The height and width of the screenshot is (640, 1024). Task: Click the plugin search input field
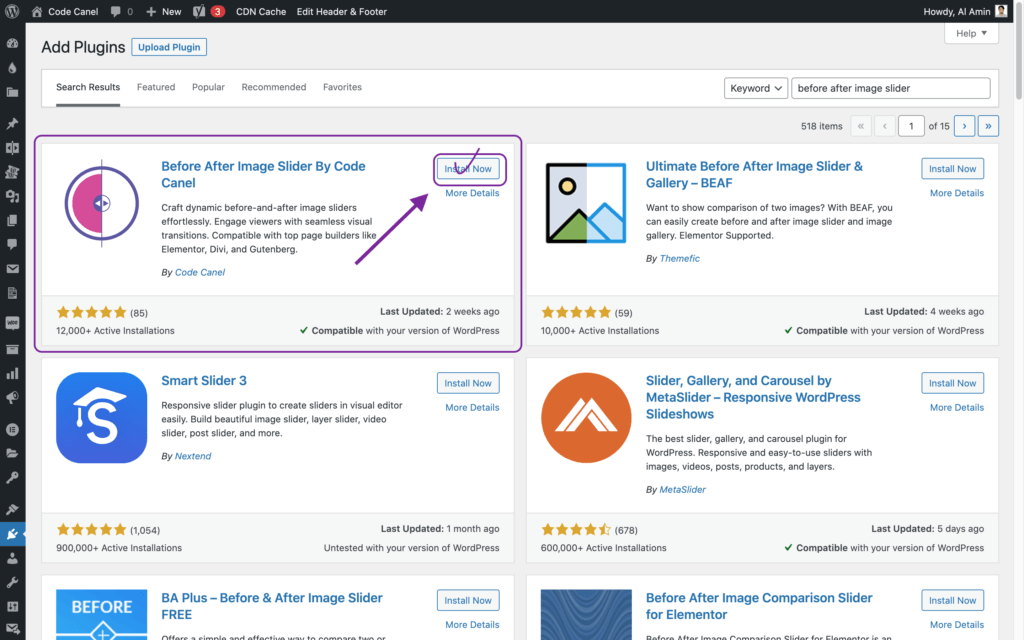coord(890,88)
